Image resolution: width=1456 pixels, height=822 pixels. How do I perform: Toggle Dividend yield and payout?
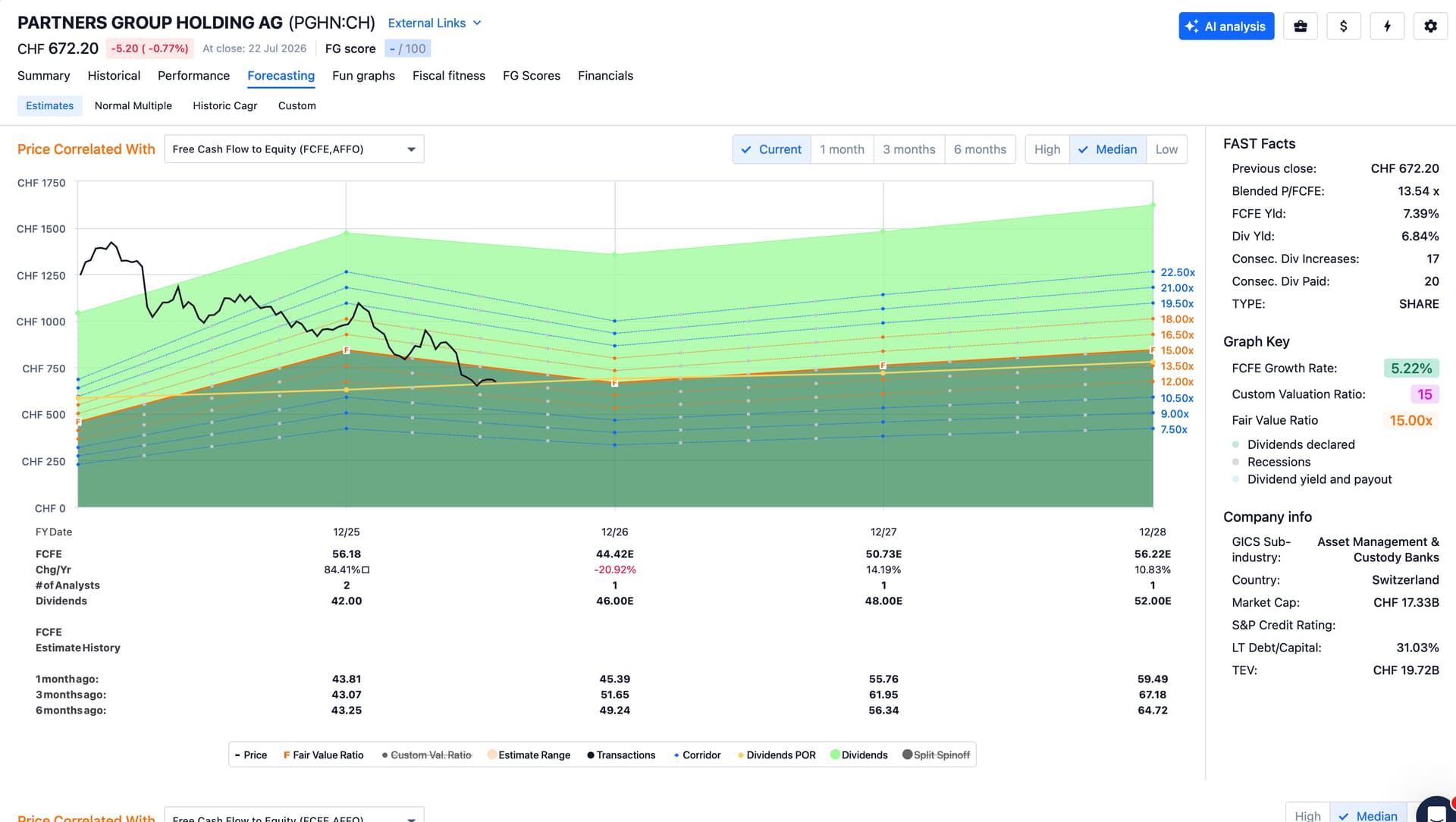1311,479
